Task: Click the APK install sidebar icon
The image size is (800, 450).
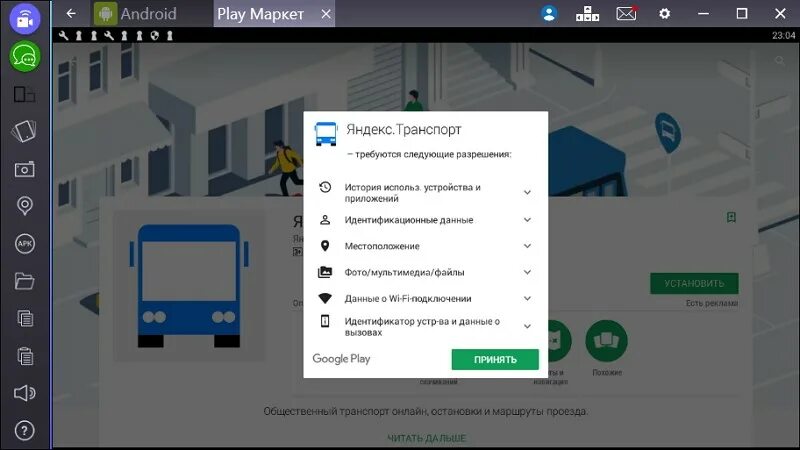Action: [24, 243]
